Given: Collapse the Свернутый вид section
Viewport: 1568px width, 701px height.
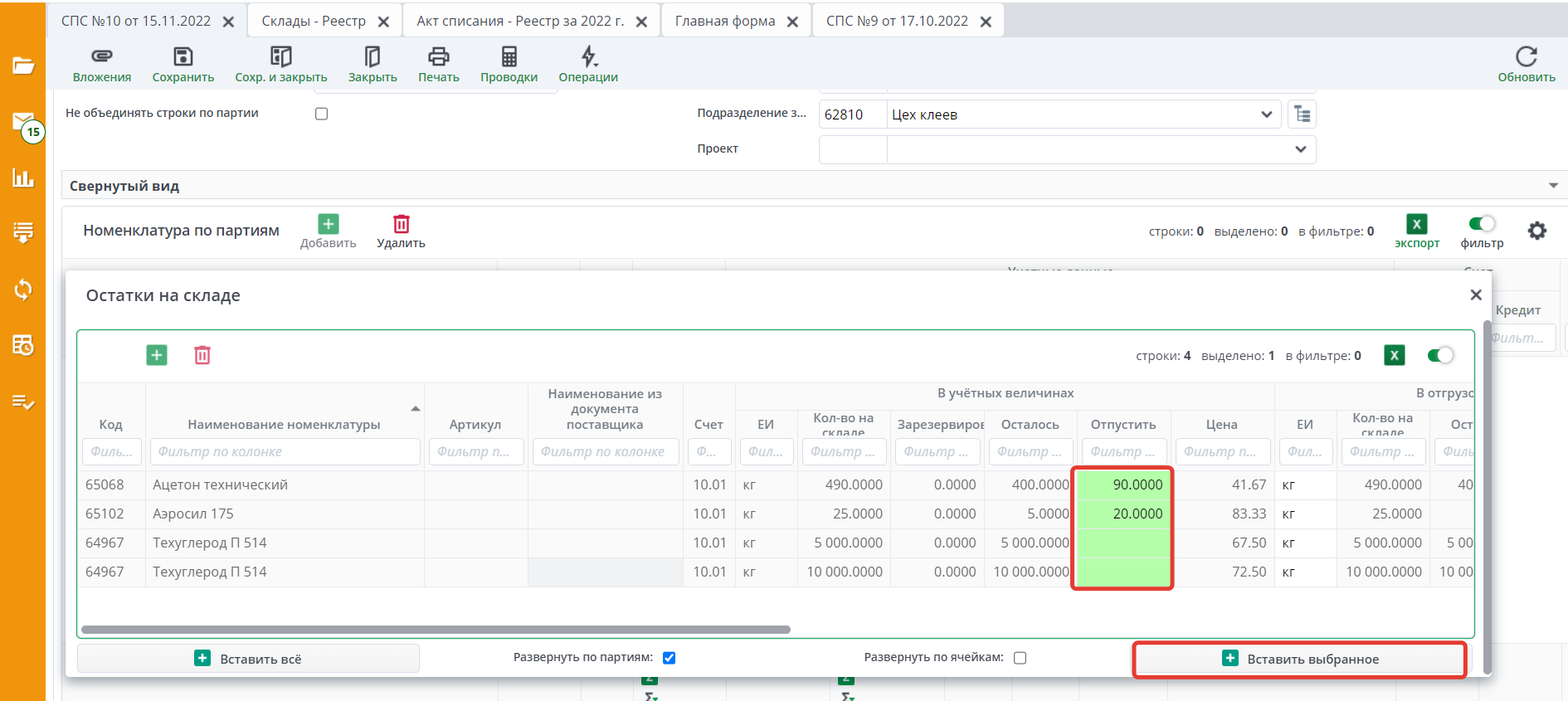Looking at the screenshot, I should [x=1552, y=186].
